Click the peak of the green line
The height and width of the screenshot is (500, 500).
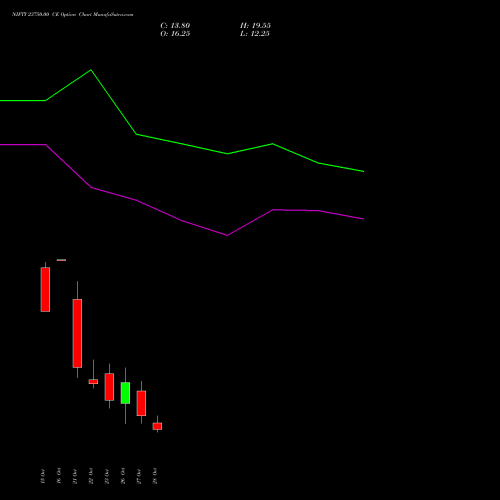[91, 70]
